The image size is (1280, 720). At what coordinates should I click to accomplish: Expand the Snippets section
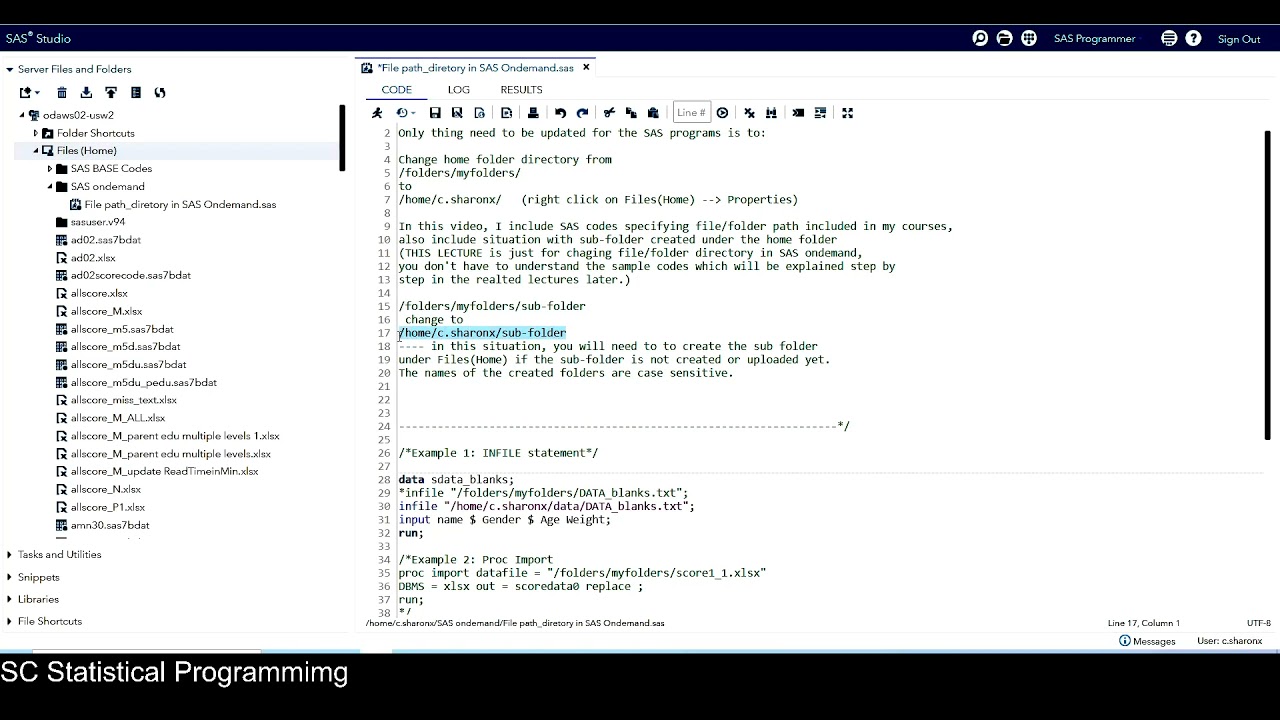coord(9,577)
